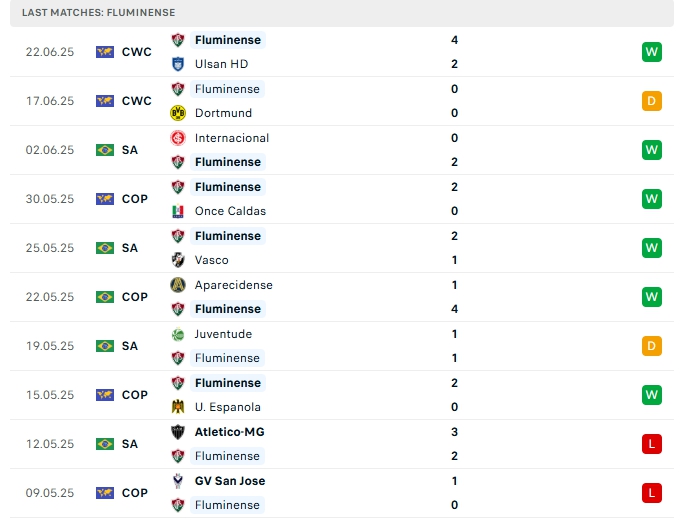Click the Juventude club crest icon
The image size is (683, 522).
coord(178,334)
